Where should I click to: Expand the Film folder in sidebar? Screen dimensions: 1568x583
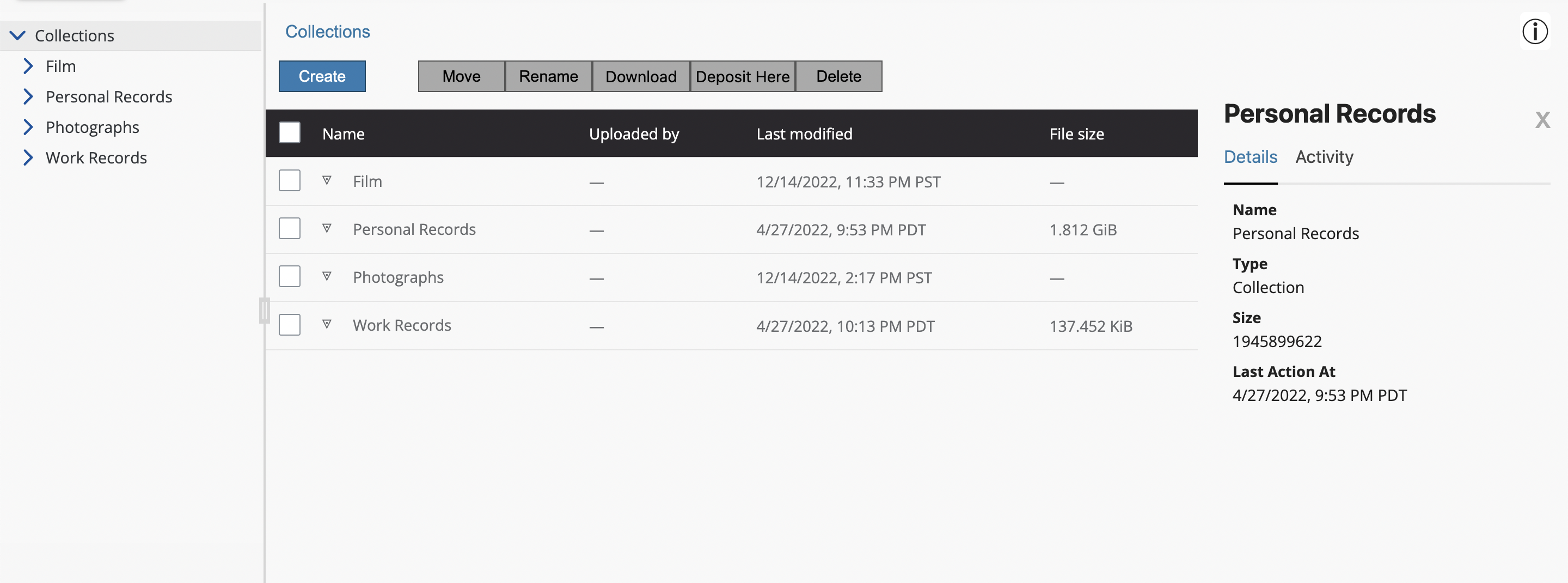28,66
